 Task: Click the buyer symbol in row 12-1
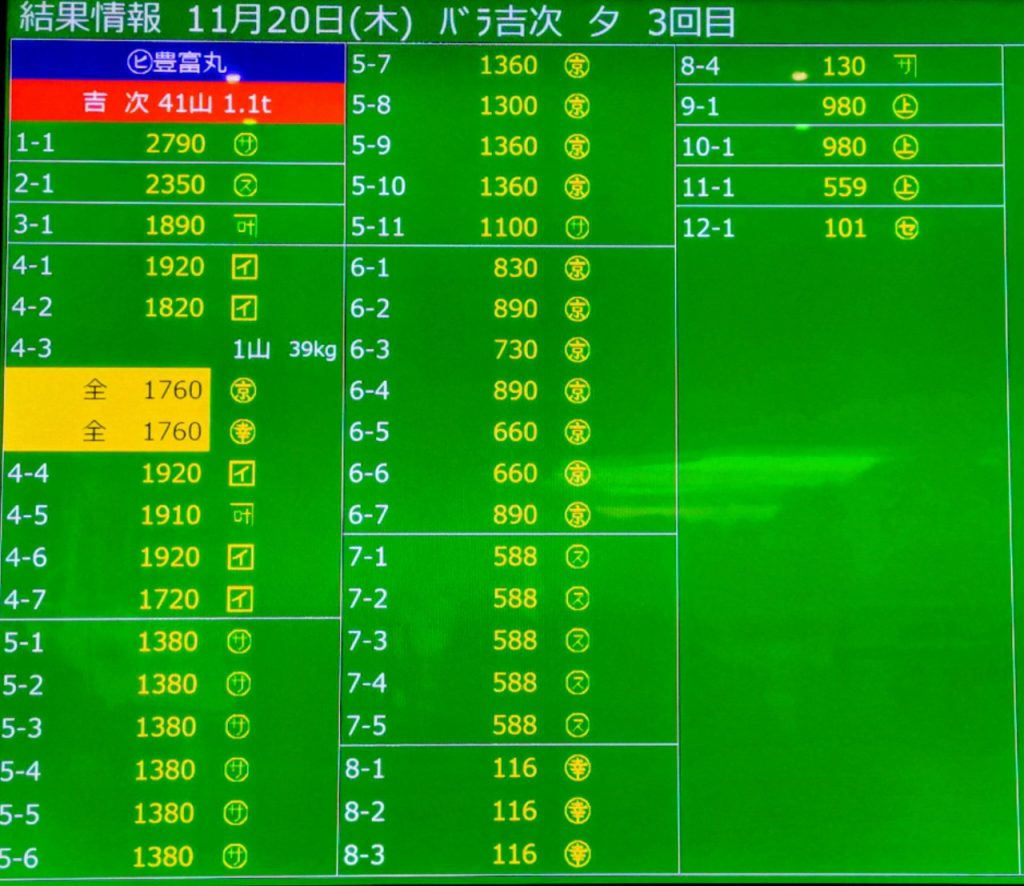pos(905,228)
